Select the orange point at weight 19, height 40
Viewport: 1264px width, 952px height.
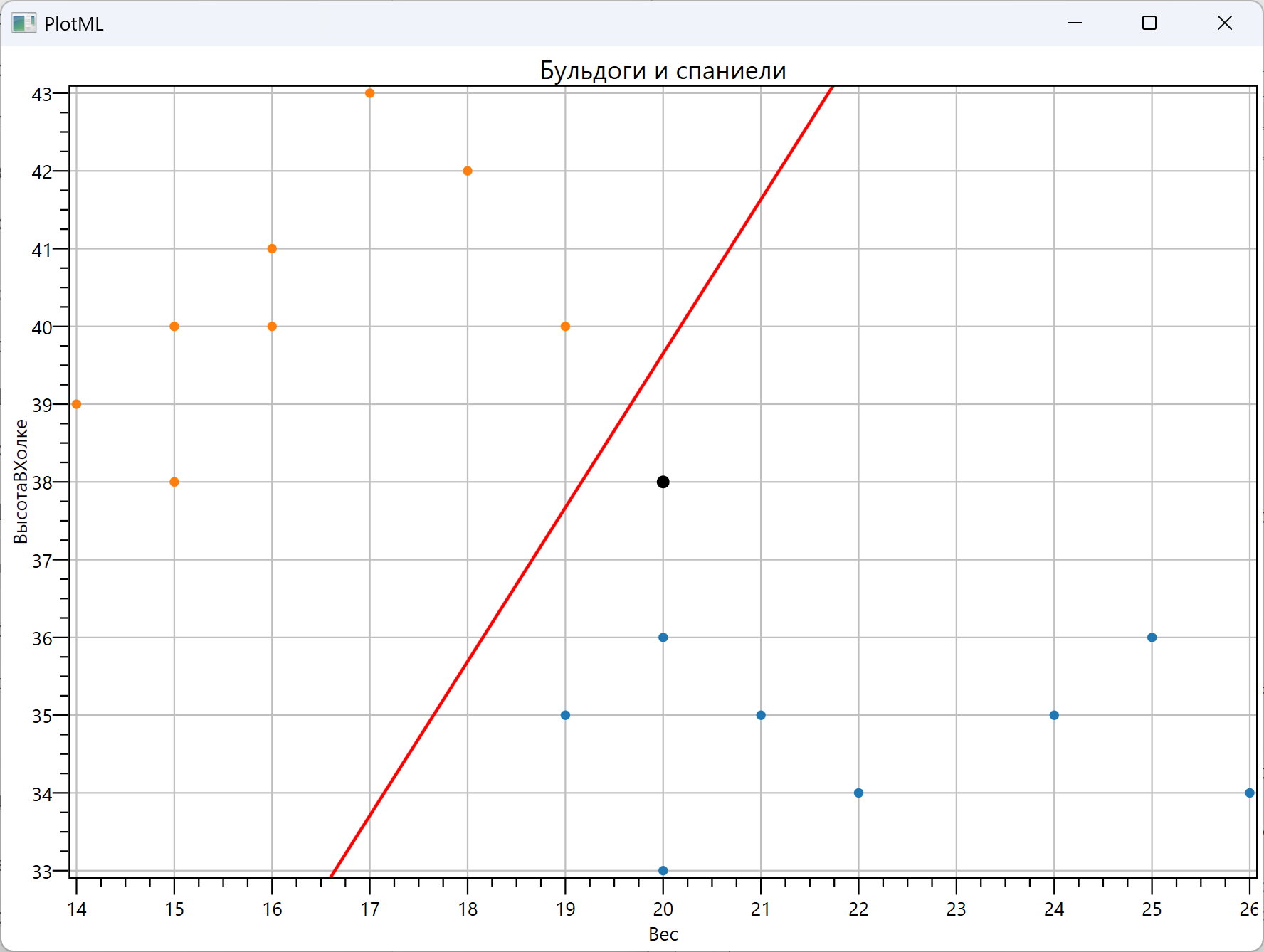pyautogui.click(x=565, y=327)
